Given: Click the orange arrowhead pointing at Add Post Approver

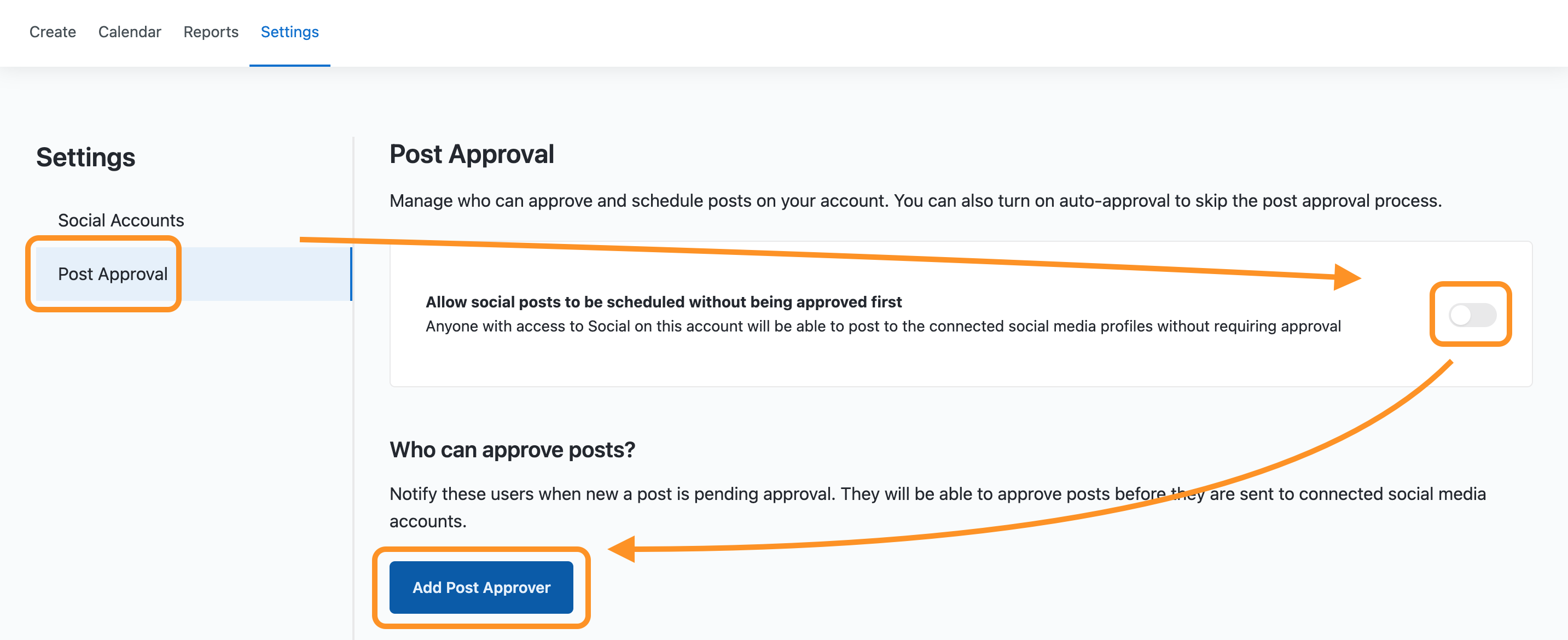Looking at the screenshot, I should 622,549.
